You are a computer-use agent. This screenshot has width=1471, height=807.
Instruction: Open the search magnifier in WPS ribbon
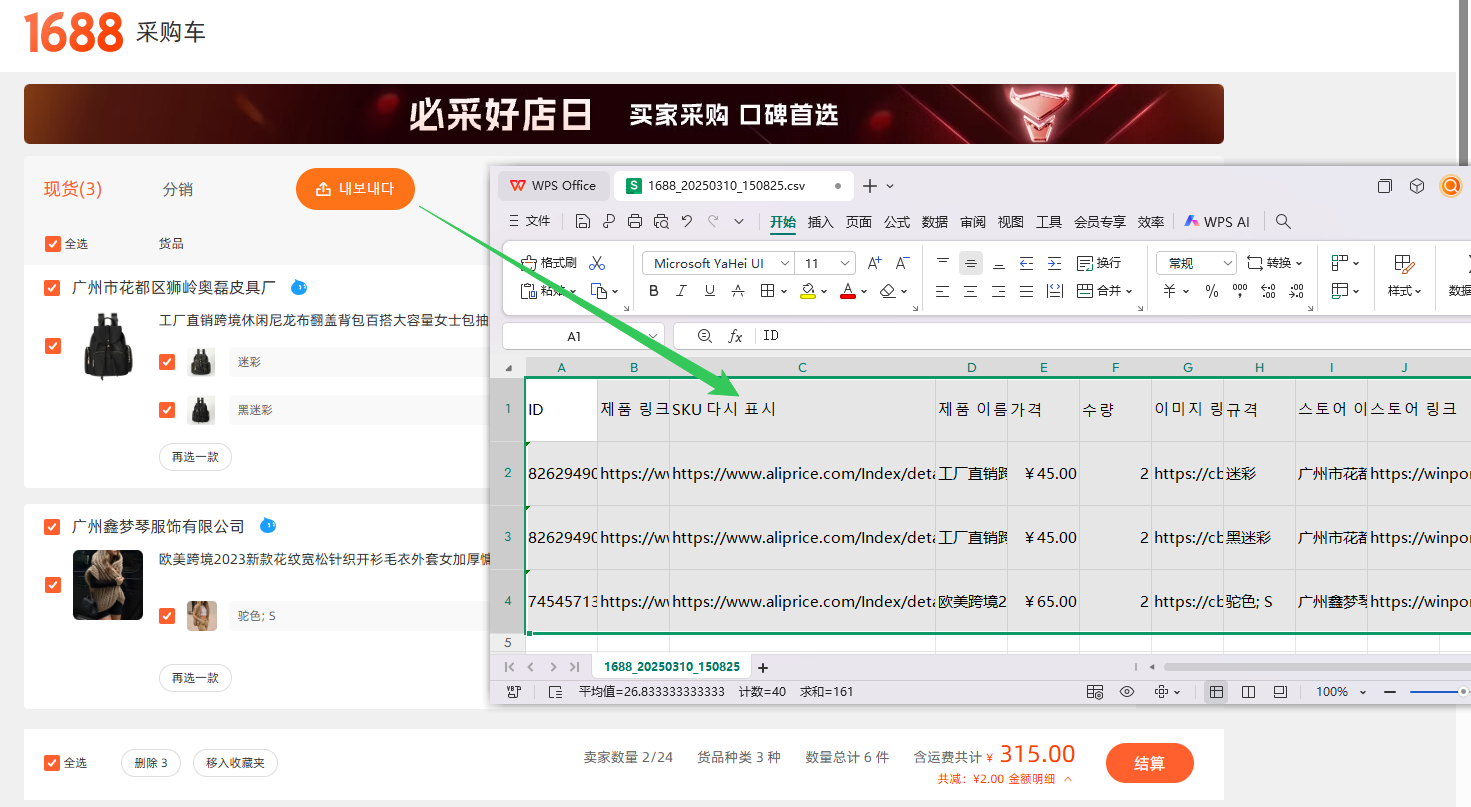[1283, 222]
